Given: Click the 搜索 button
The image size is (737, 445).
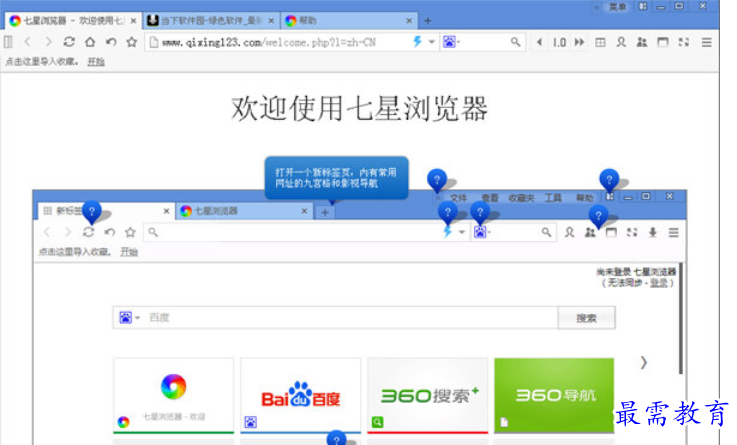Looking at the screenshot, I should coord(586,318).
